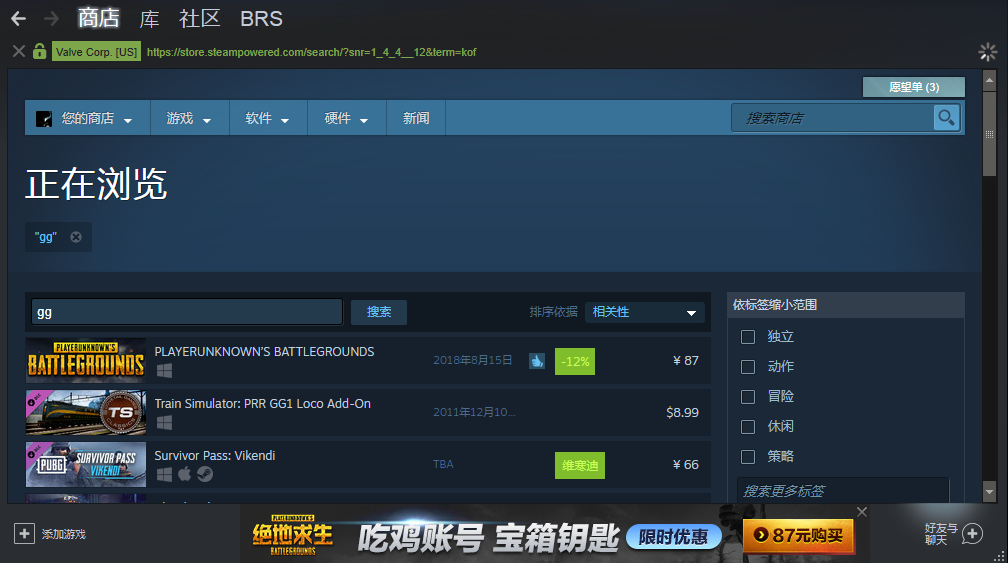Screen dimensions: 1008x563
Task: Click the plus icon to add game
Action: (x=24, y=533)
